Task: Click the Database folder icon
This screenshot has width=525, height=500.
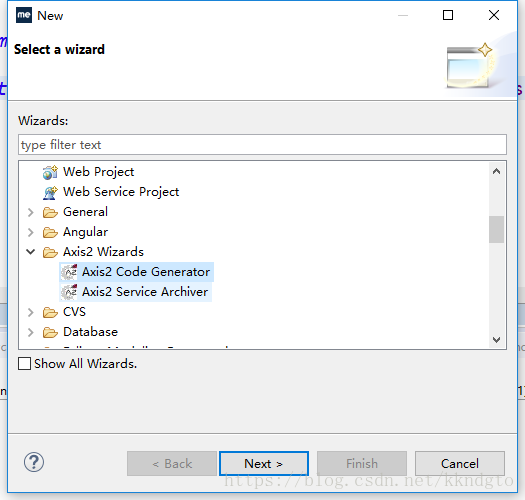Action: [x=50, y=332]
